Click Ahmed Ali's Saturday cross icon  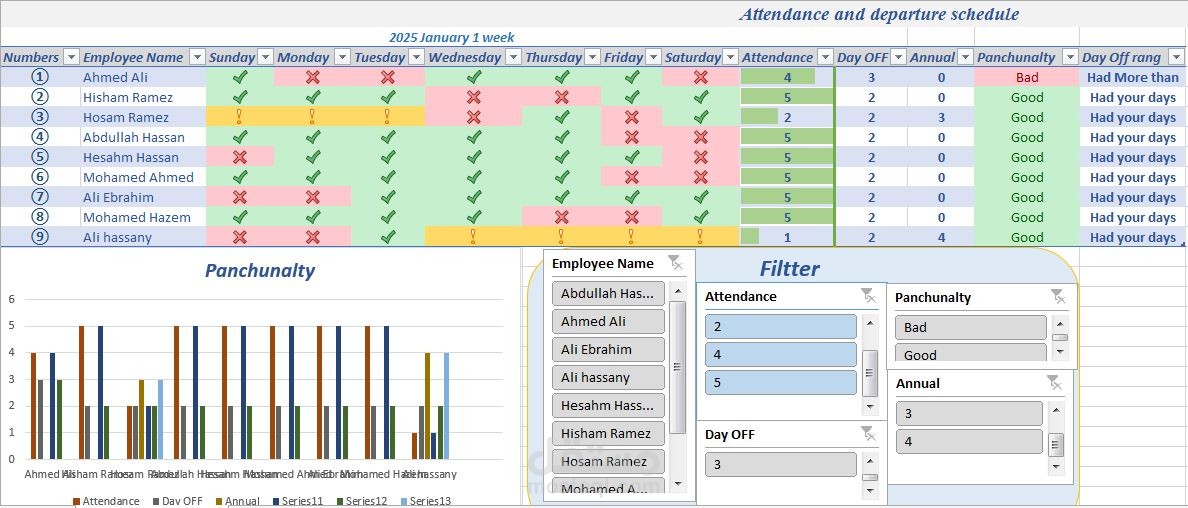(x=700, y=77)
